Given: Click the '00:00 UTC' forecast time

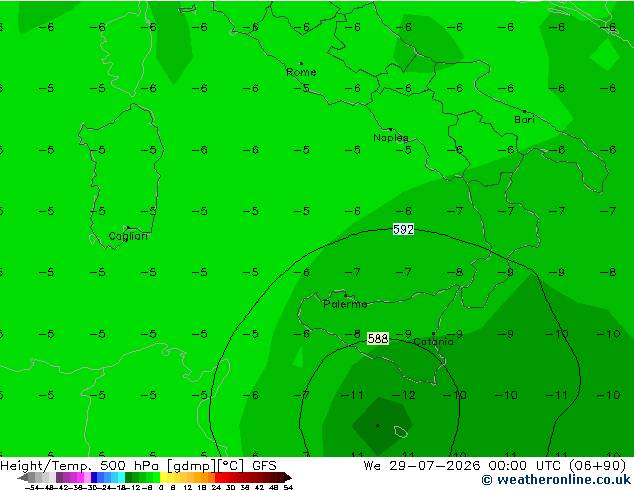Looking at the screenshot, I should pos(524,466).
